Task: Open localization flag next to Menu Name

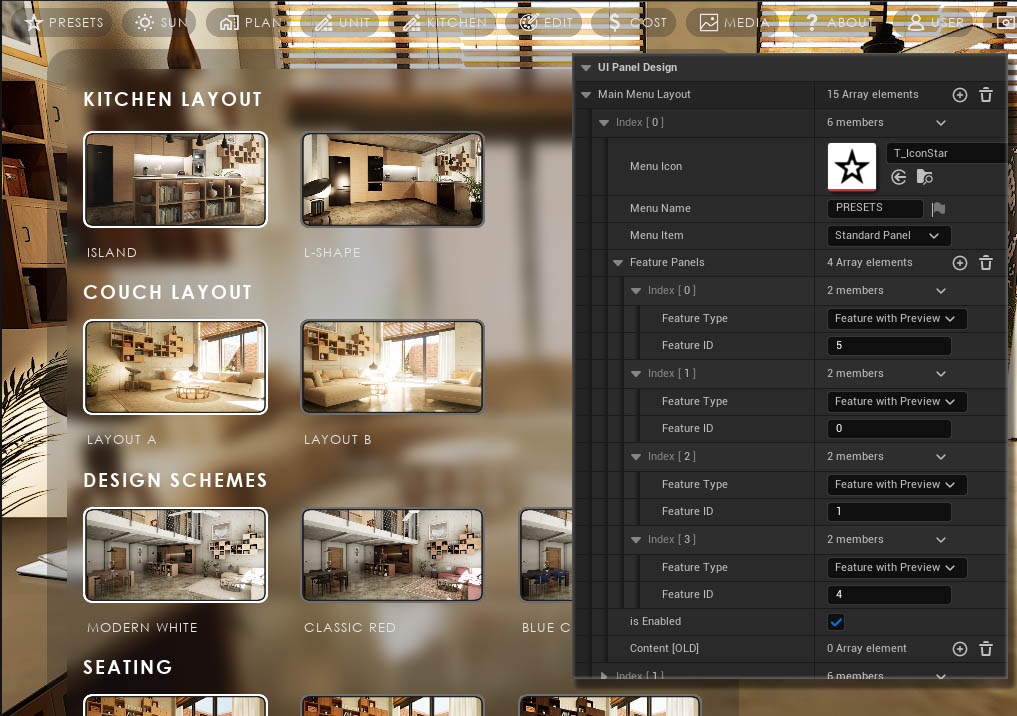Action: coord(938,209)
